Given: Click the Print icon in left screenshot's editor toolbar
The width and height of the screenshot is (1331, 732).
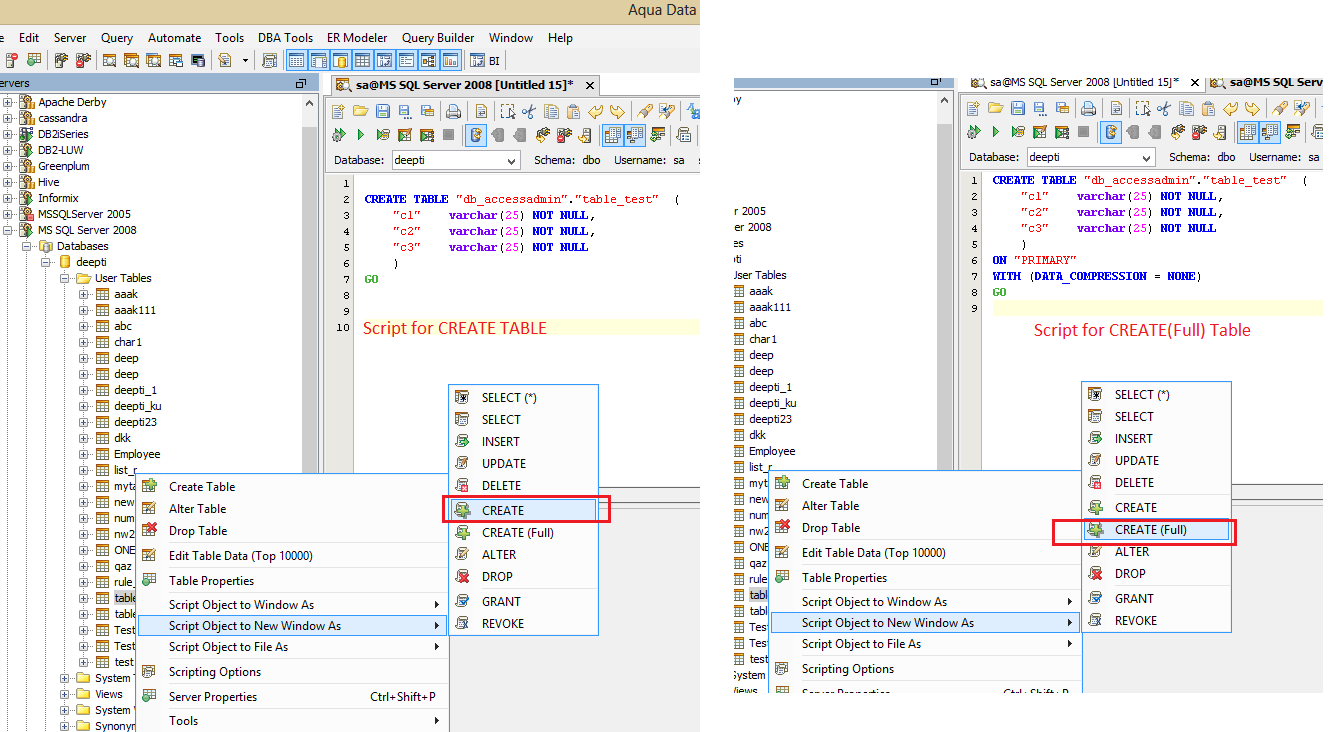Looking at the screenshot, I should point(453,111).
